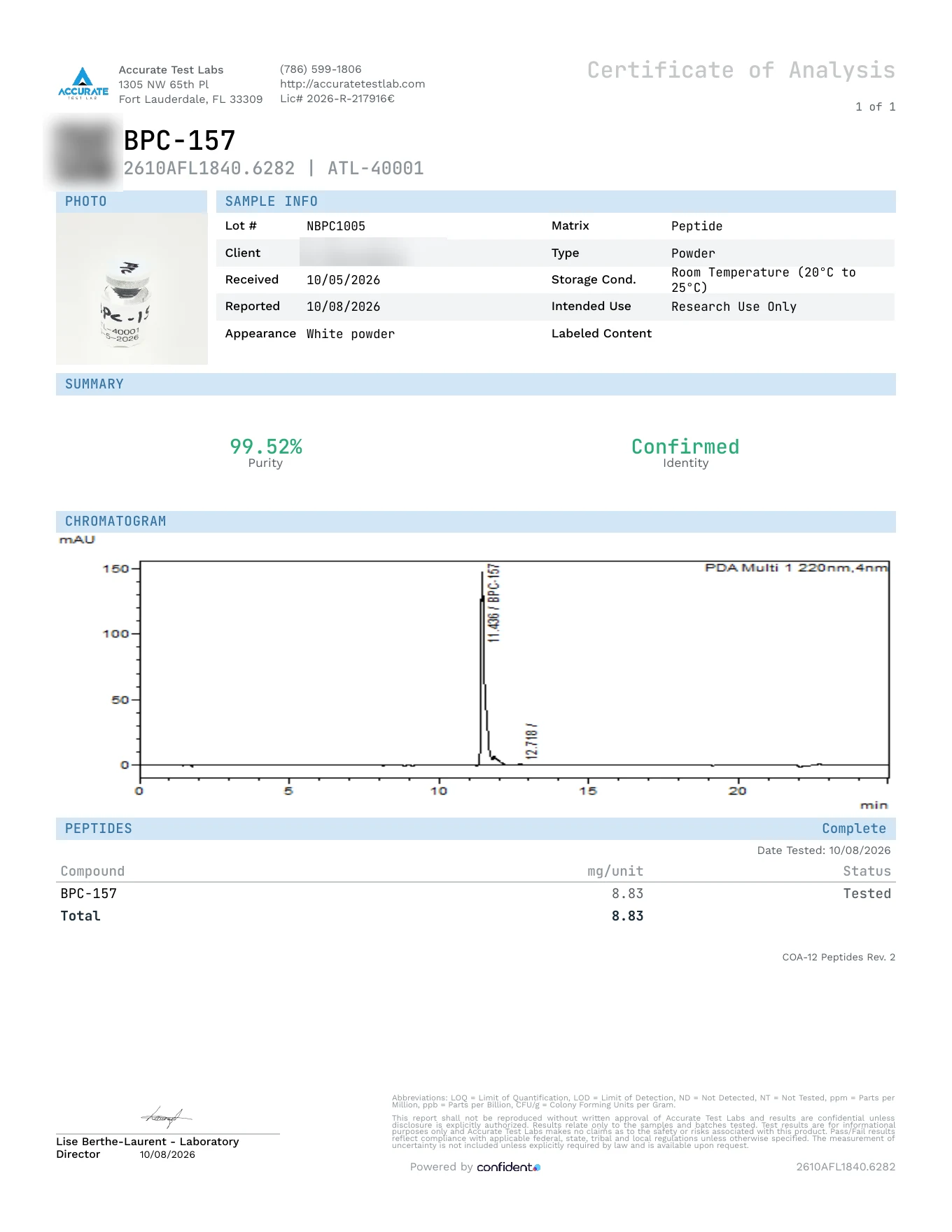Select the 'White powder' appearance value

tap(351, 334)
